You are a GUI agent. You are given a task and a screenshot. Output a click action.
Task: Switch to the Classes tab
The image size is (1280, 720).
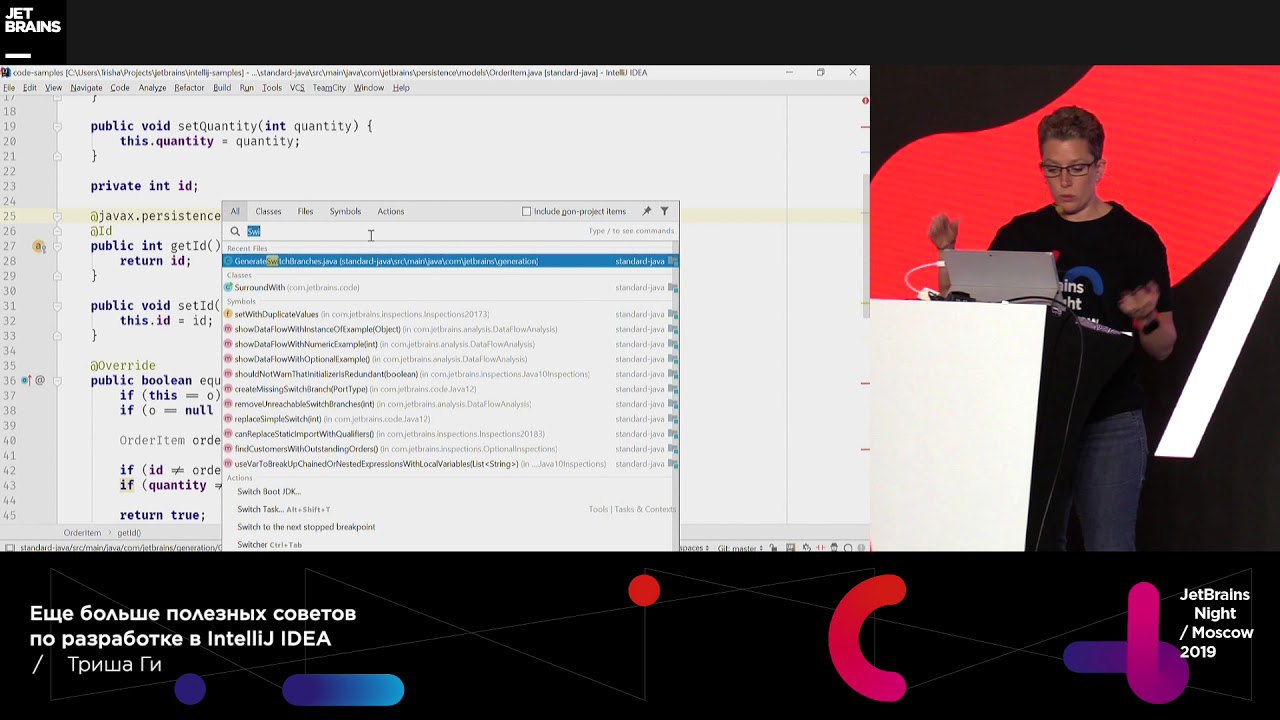[268, 211]
